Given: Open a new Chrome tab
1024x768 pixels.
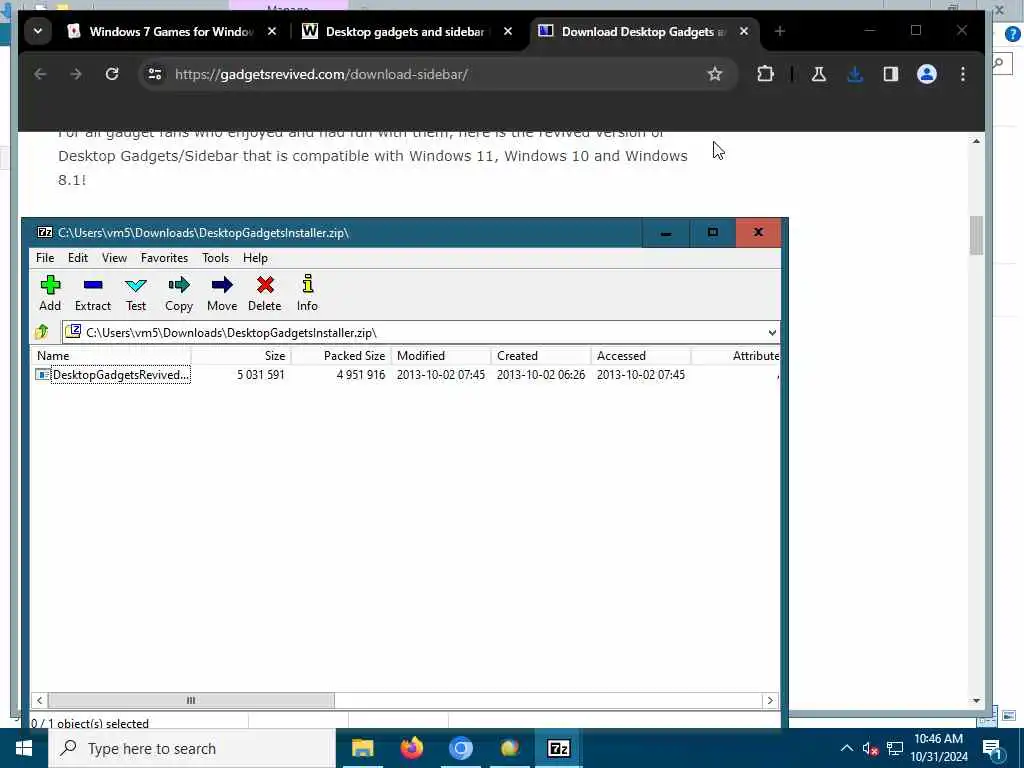Looking at the screenshot, I should tap(780, 31).
